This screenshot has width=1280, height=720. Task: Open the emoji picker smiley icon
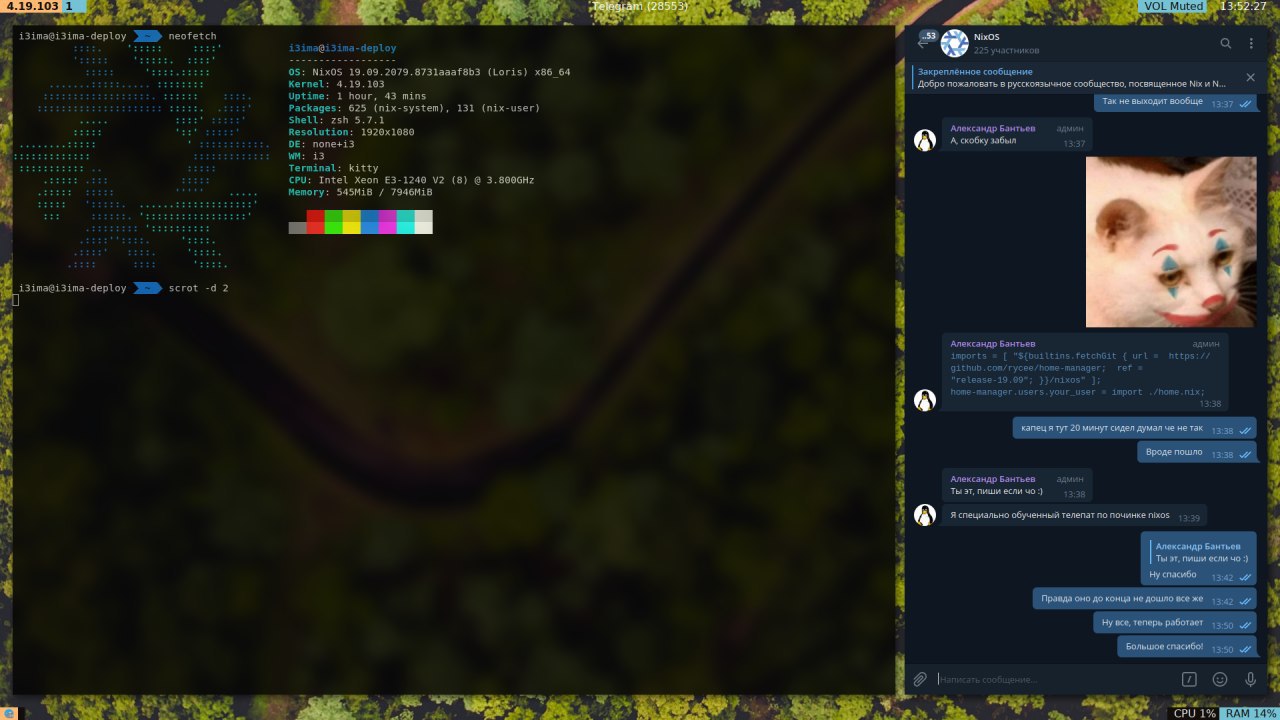(1220, 679)
